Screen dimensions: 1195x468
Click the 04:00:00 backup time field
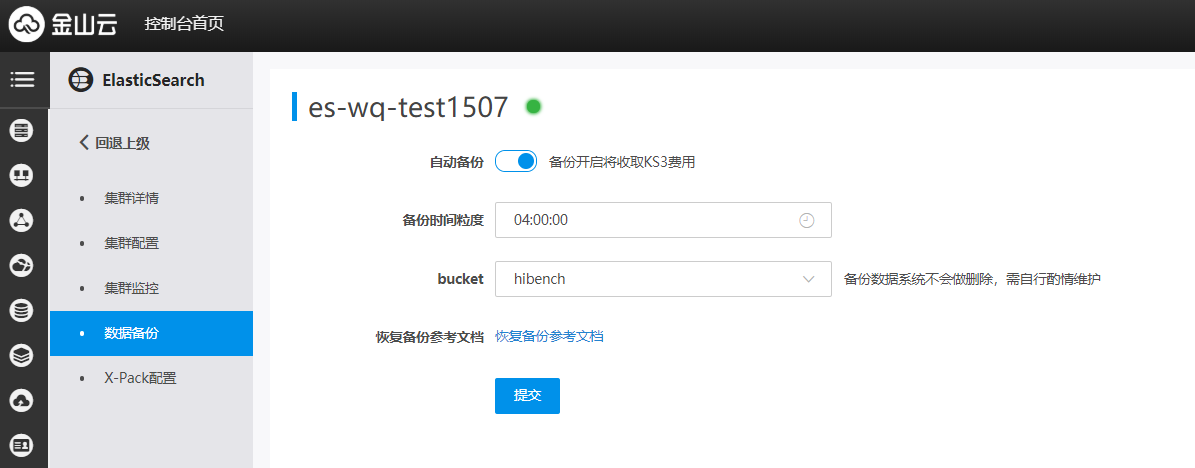[663, 220]
